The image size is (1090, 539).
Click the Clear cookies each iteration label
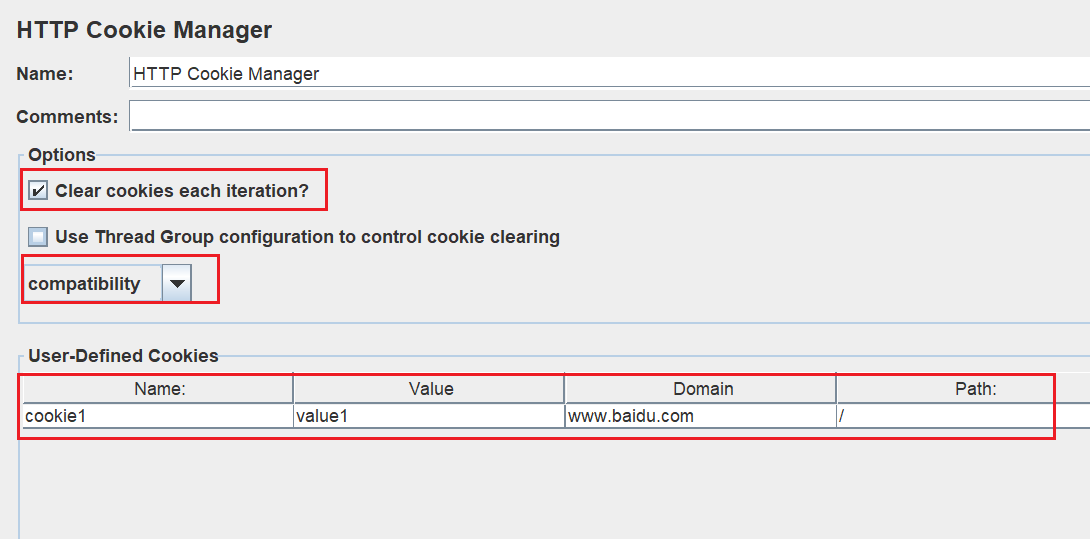click(181, 191)
